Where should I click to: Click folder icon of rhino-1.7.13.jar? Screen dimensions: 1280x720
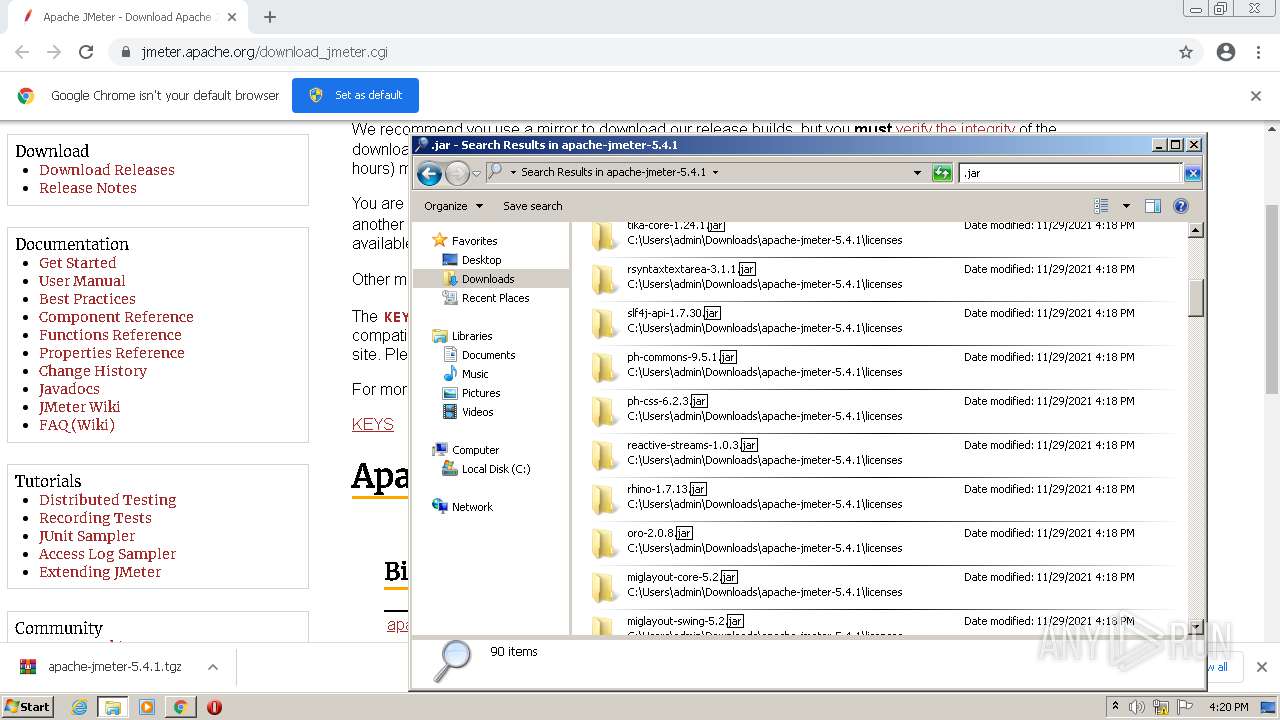click(604, 499)
